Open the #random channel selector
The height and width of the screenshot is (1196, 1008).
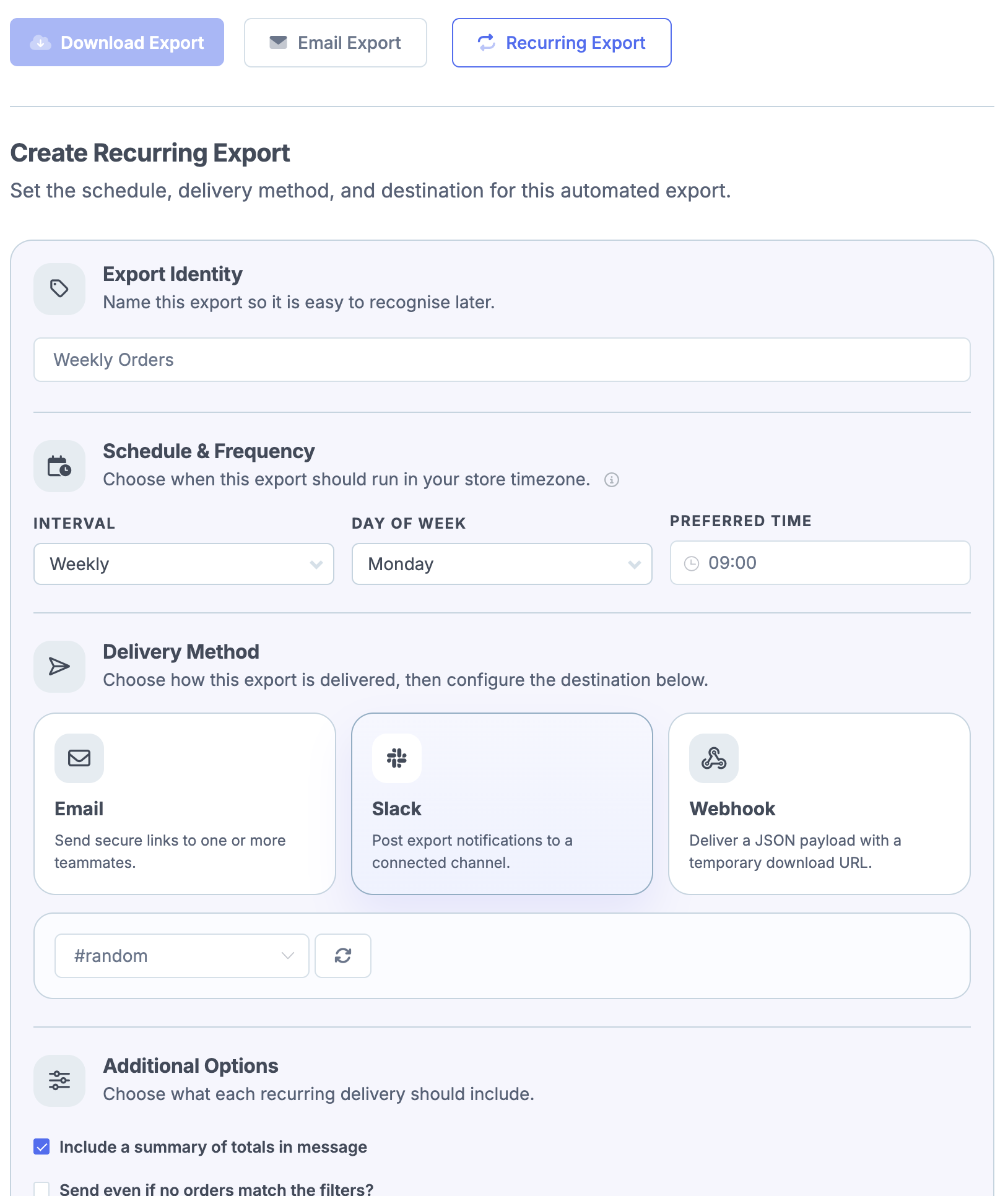click(181, 955)
